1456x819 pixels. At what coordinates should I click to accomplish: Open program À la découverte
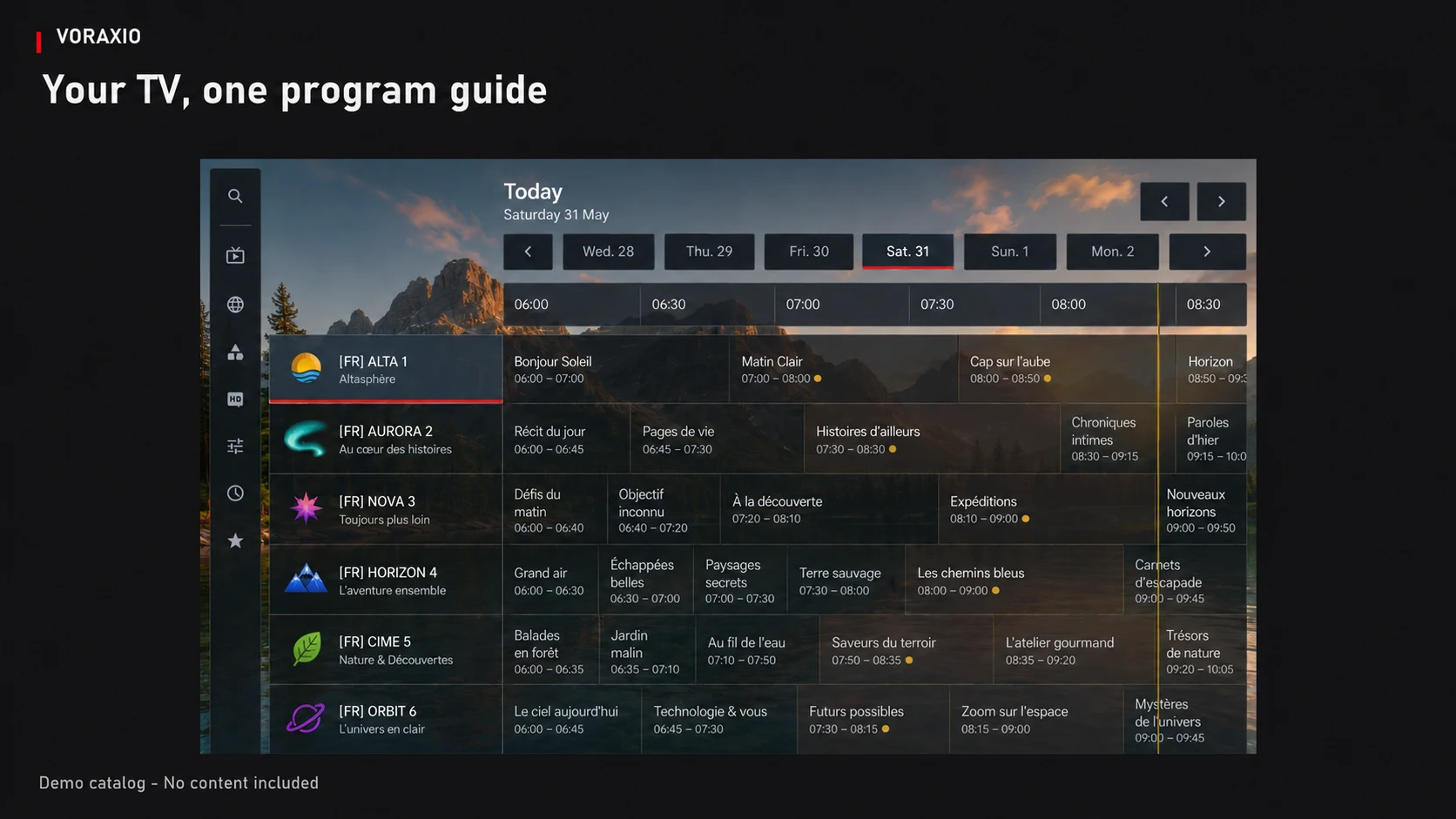pos(830,509)
